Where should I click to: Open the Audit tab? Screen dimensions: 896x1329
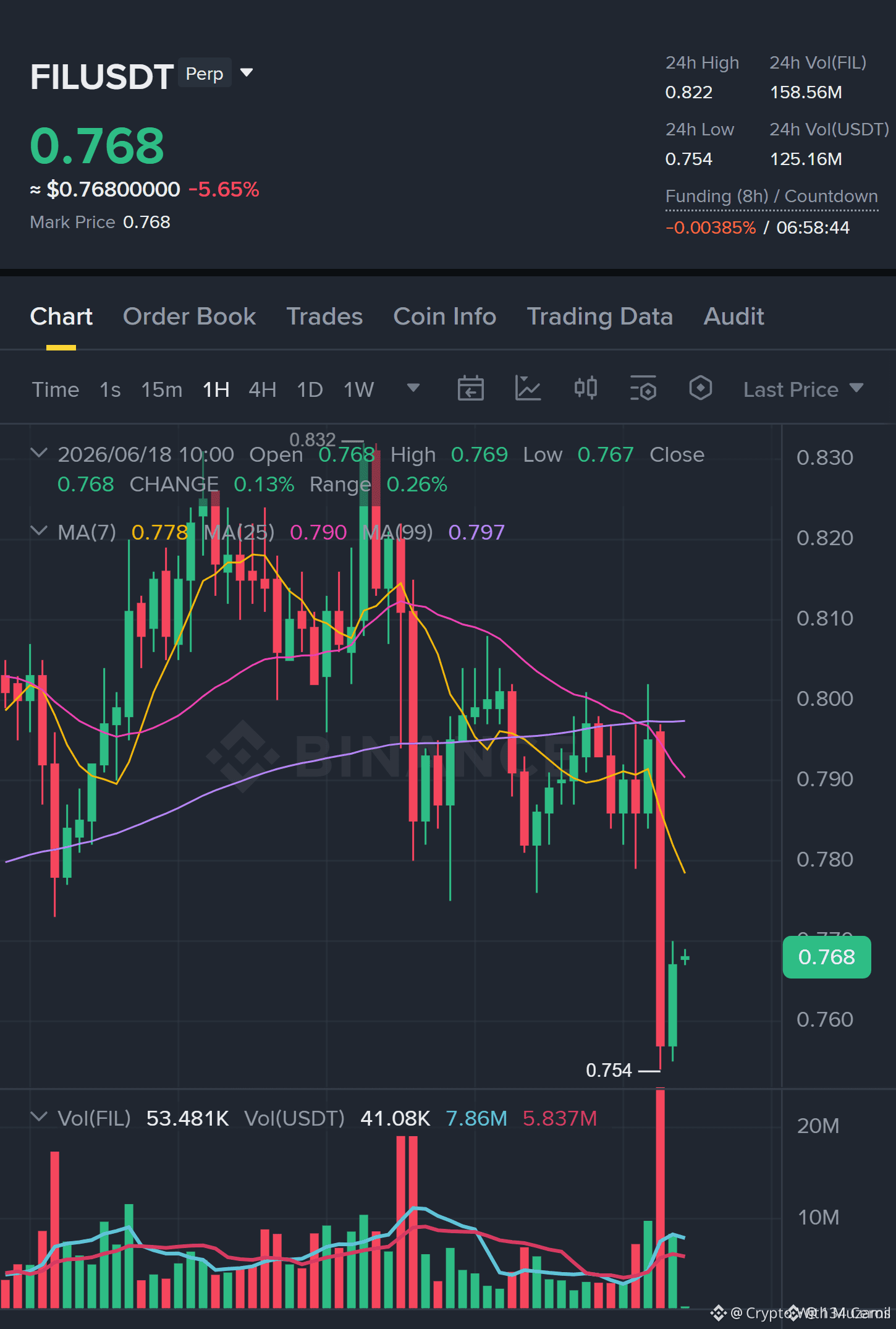[x=734, y=316]
